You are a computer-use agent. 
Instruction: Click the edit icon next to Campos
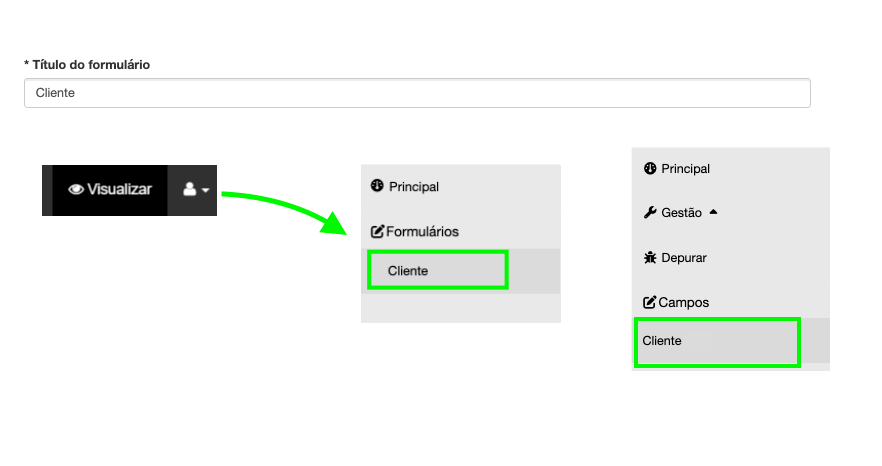point(650,302)
